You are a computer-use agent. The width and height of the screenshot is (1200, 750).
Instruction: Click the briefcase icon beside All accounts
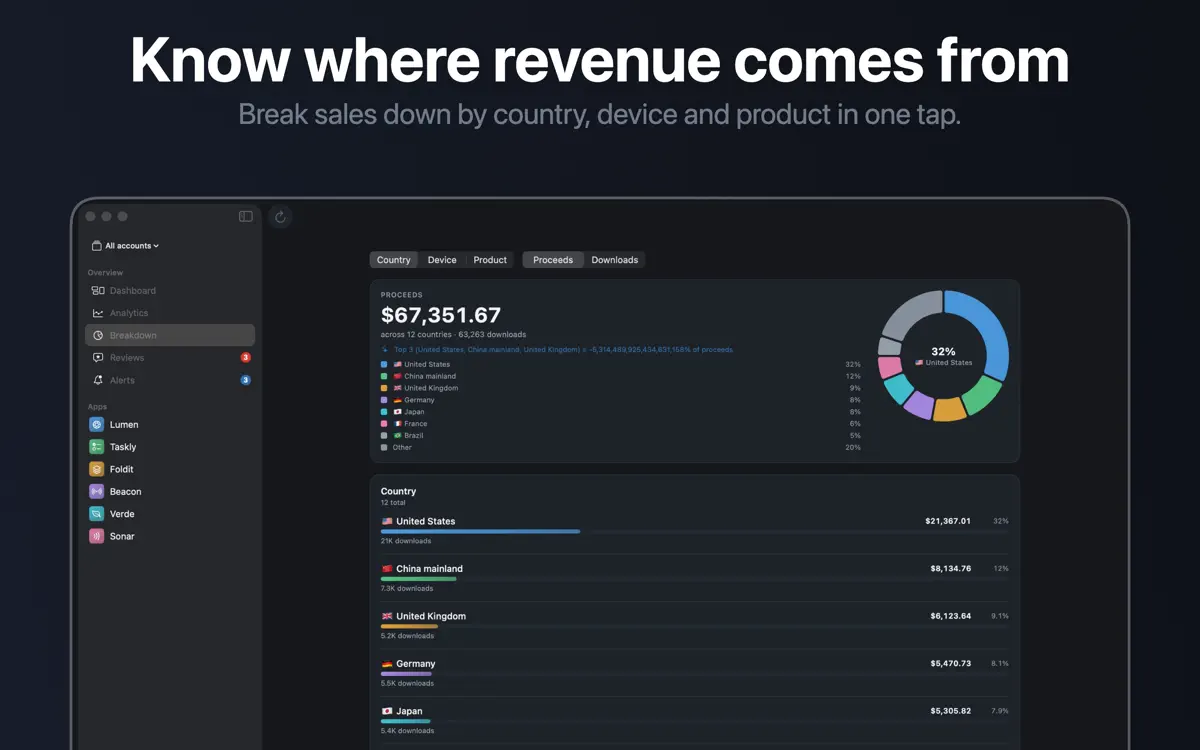96,246
